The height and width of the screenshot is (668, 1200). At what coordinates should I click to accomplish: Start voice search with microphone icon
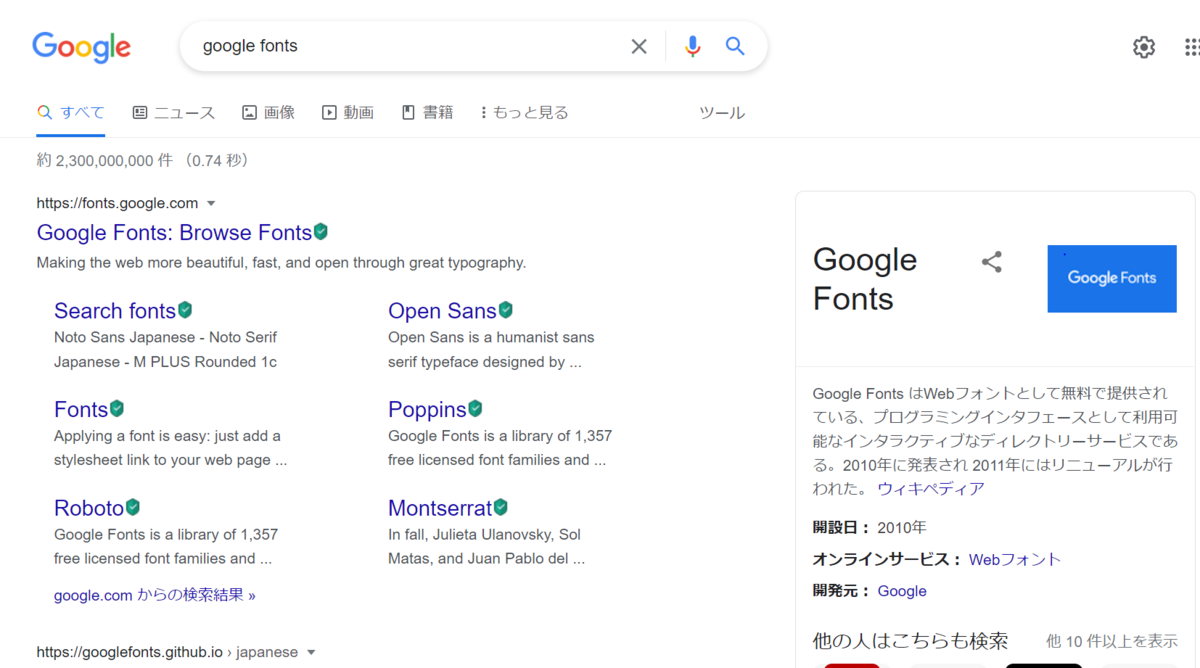[692, 46]
